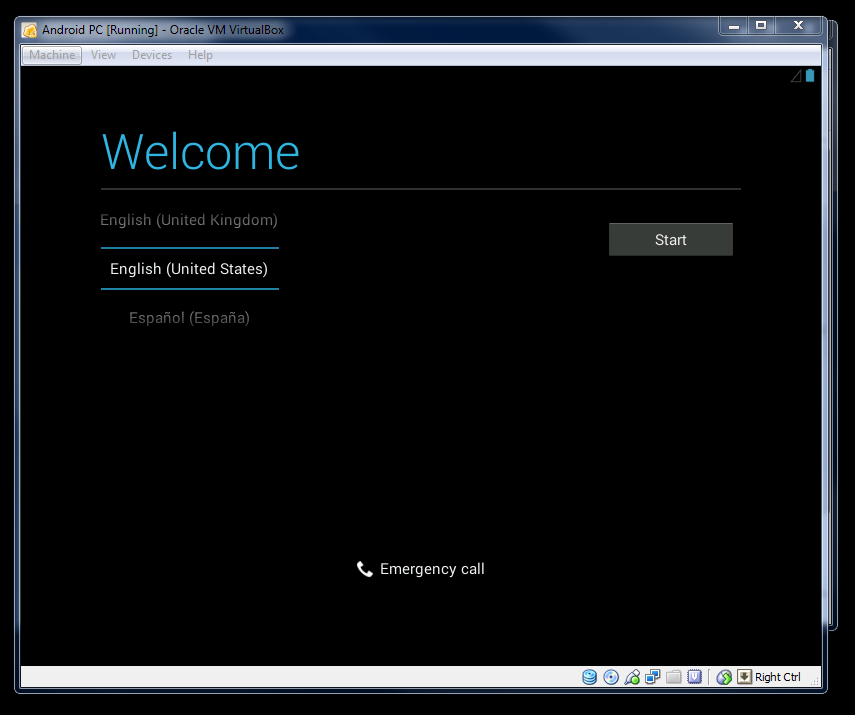Click the keyboard capture down-arrow icon

pyautogui.click(x=744, y=676)
